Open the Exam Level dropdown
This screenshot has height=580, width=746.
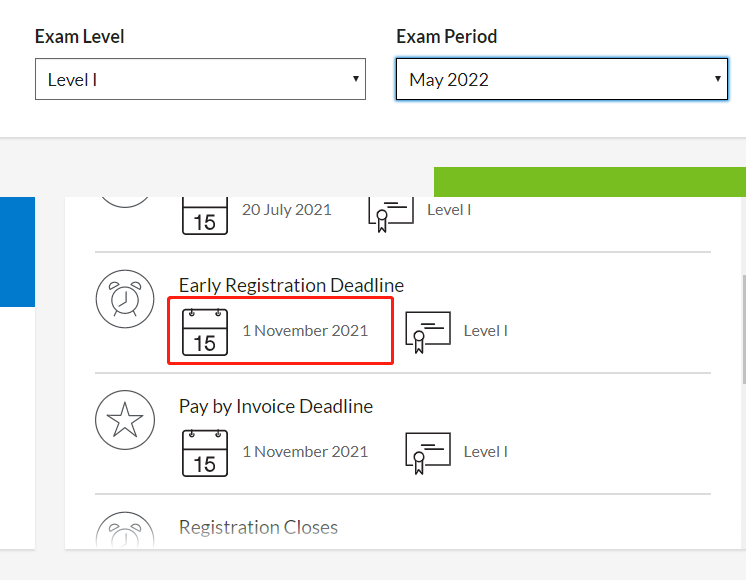[x=200, y=79]
